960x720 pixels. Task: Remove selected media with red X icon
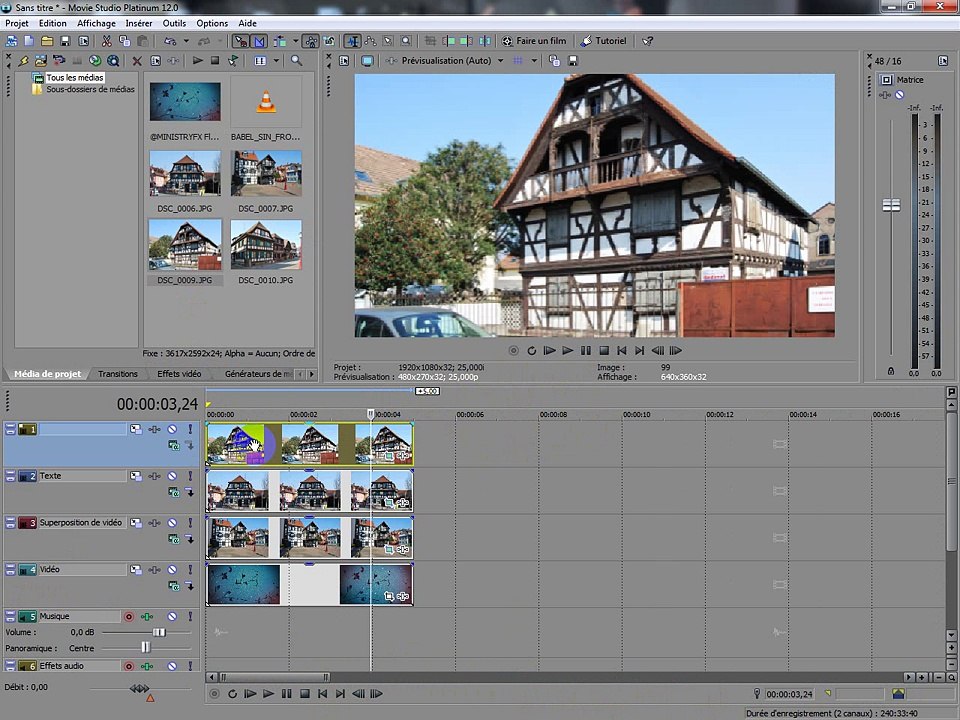137,61
